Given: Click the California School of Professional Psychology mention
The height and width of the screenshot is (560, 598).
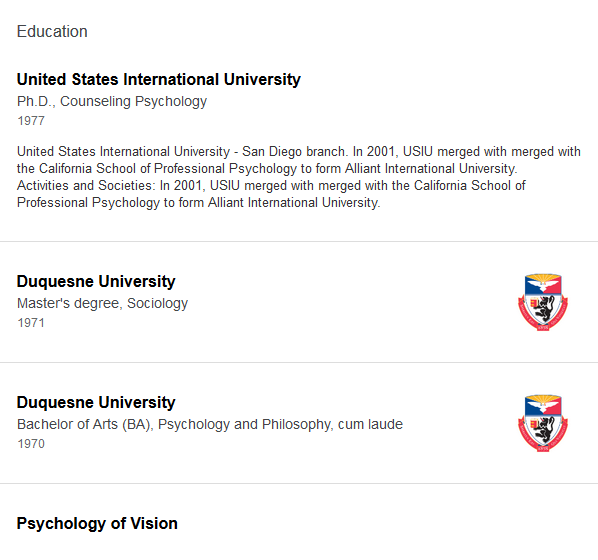Looking at the screenshot, I should (x=166, y=169).
